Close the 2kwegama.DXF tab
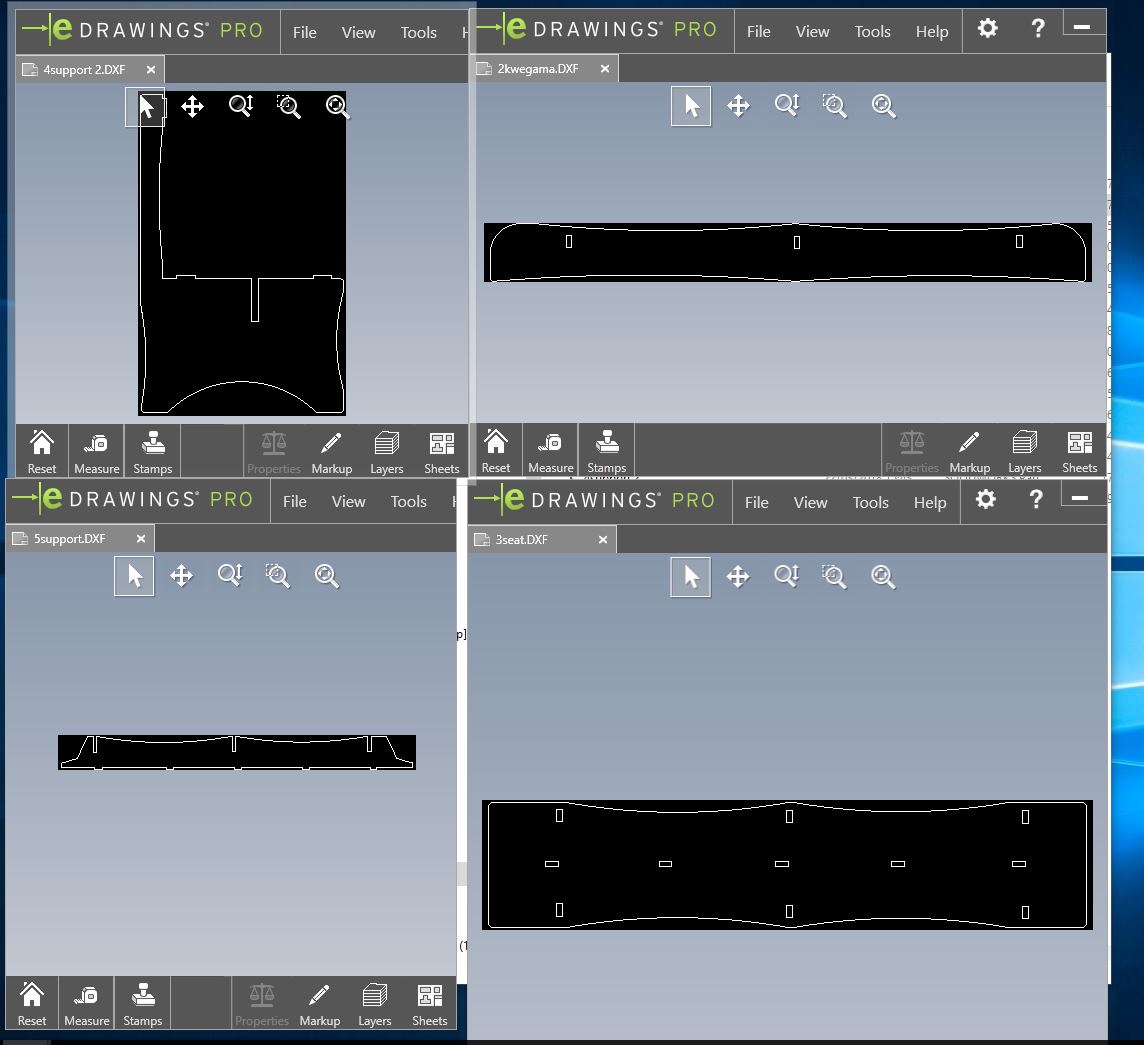The height and width of the screenshot is (1045, 1144). click(604, 69)
